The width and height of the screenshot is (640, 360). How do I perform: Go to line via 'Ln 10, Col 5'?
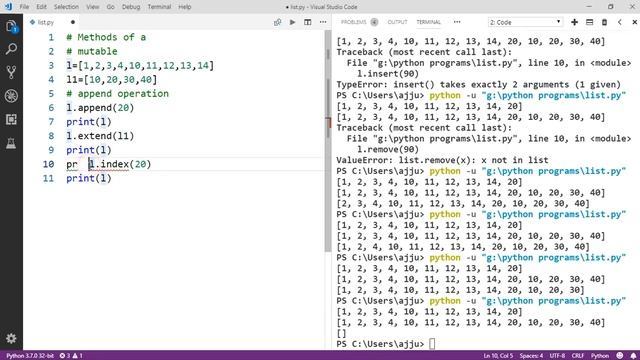pos(498,356)
